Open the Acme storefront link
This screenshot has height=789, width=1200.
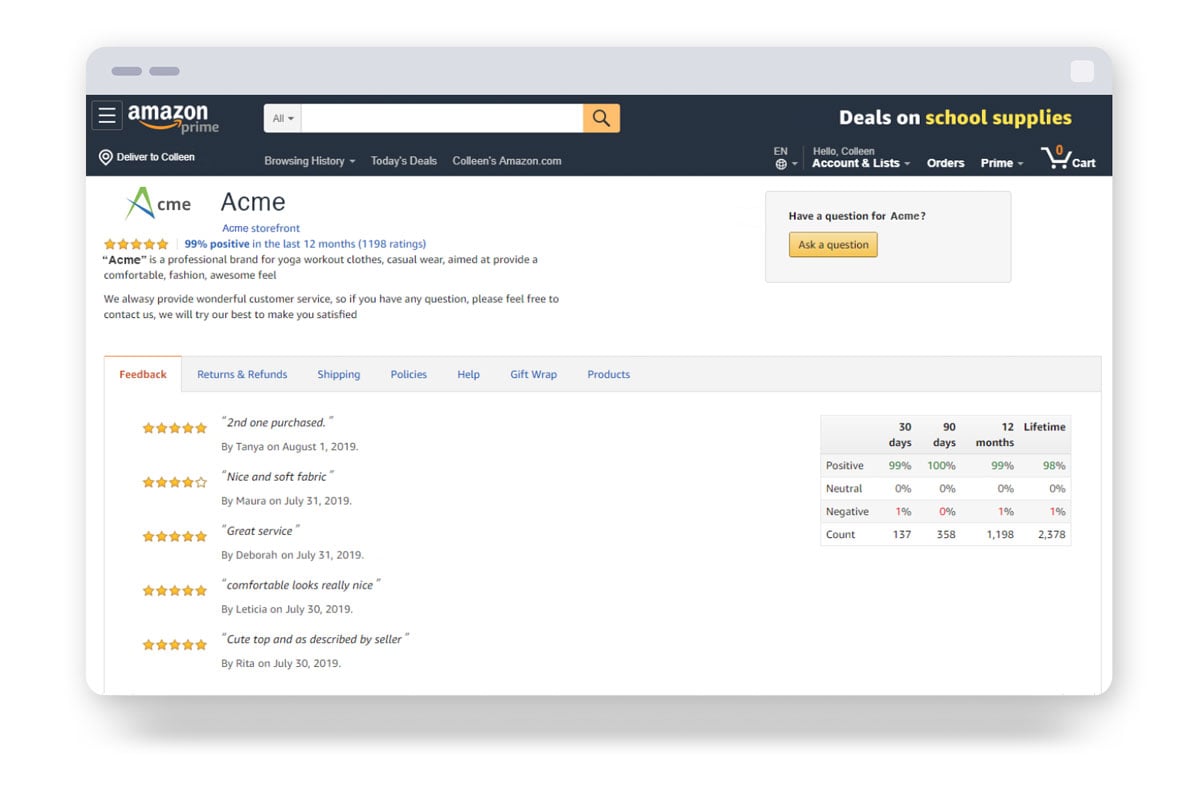click(x=261, y=228)
